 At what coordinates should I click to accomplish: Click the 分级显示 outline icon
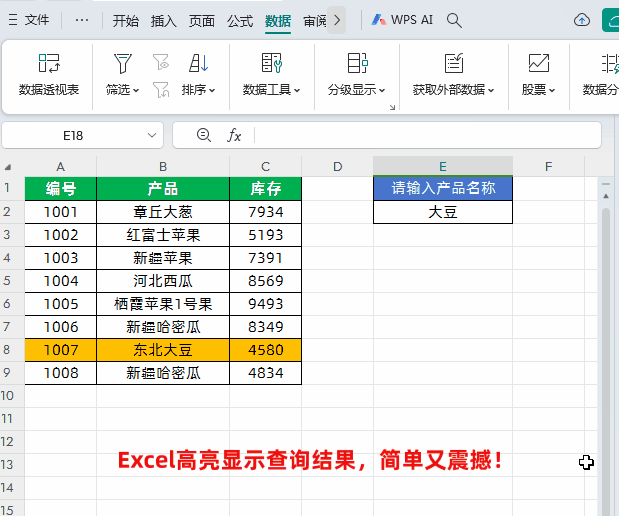tap(357, 63)
